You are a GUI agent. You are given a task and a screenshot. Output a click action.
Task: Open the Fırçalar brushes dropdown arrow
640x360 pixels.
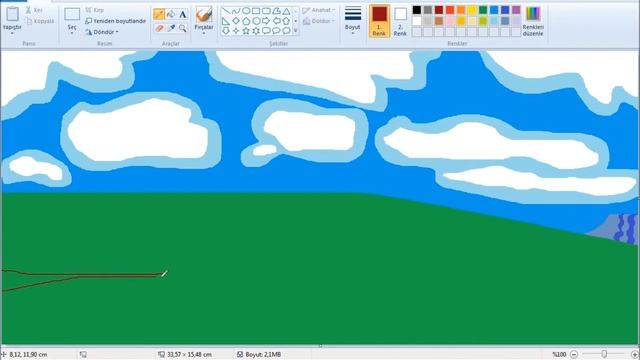click(204, 33)
